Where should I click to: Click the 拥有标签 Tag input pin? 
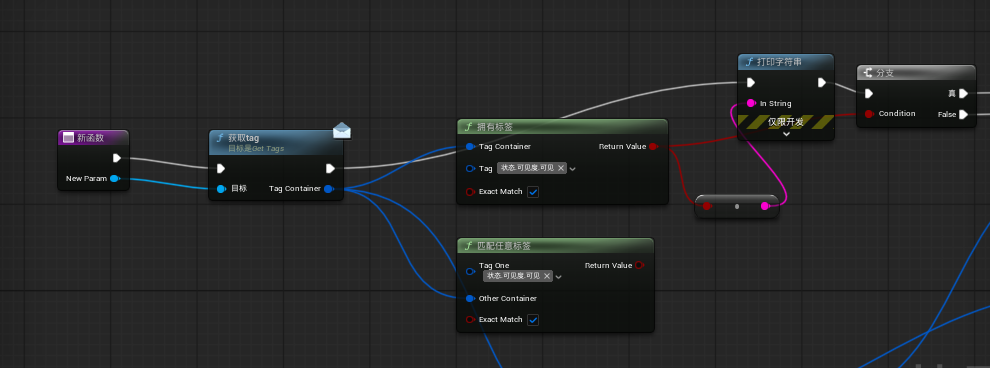pos(470,169)
